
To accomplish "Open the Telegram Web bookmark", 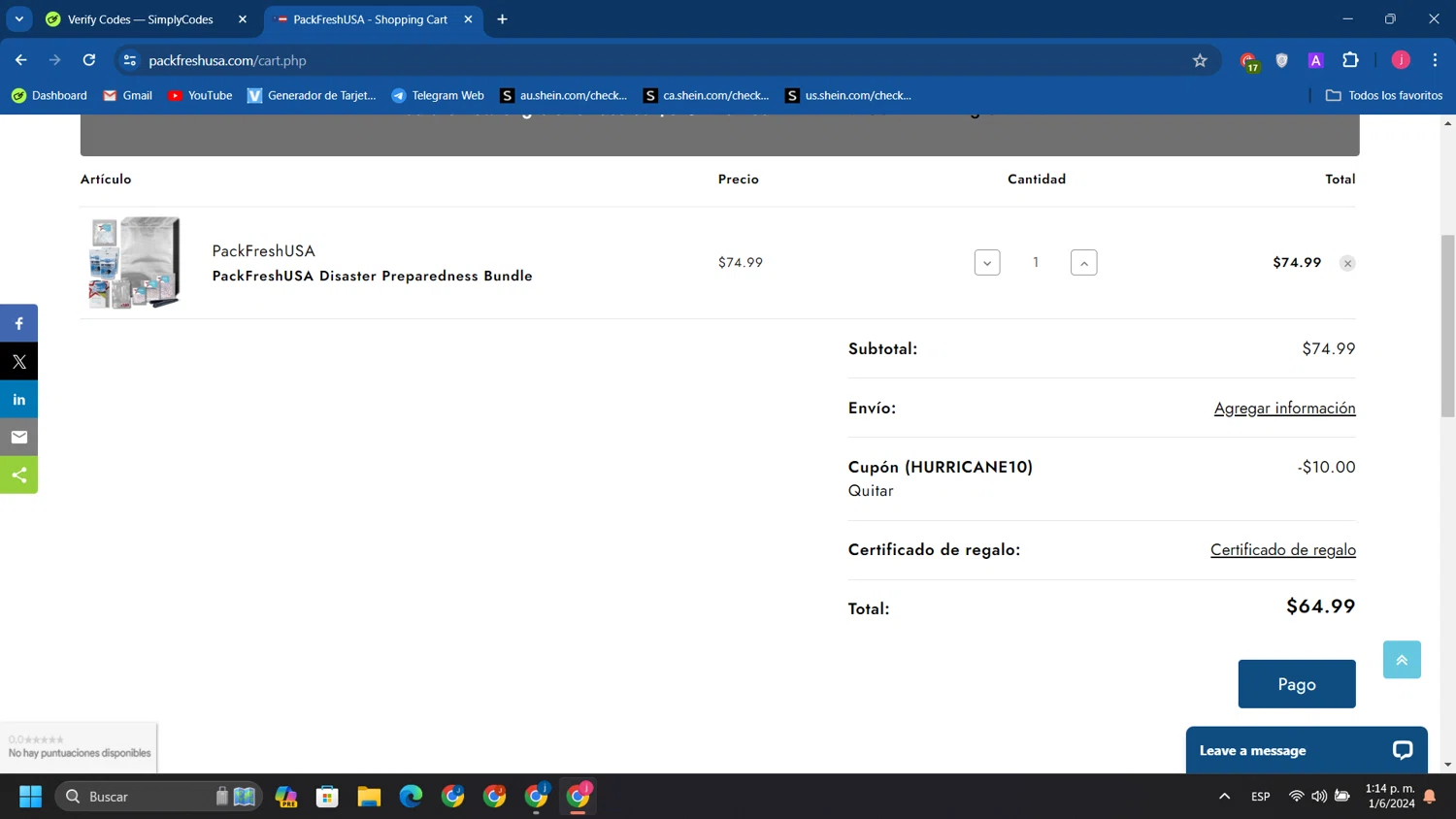I will pyautogui.click(x=438, y=95).
